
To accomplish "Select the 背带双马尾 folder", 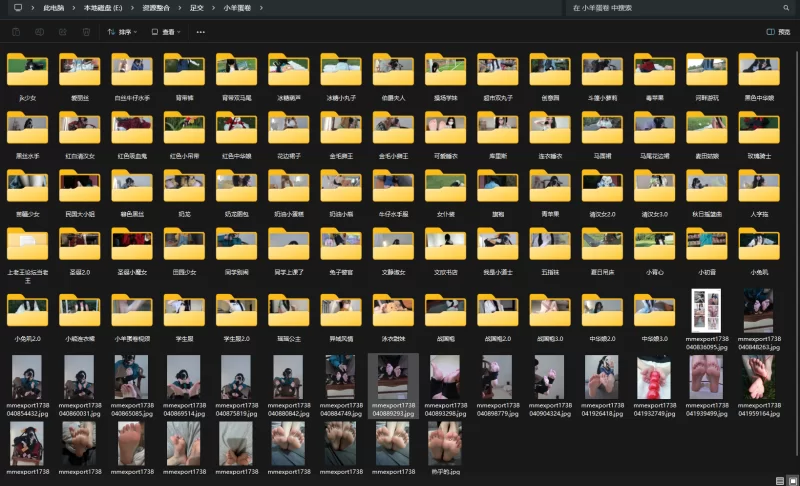I will (236, 76).
